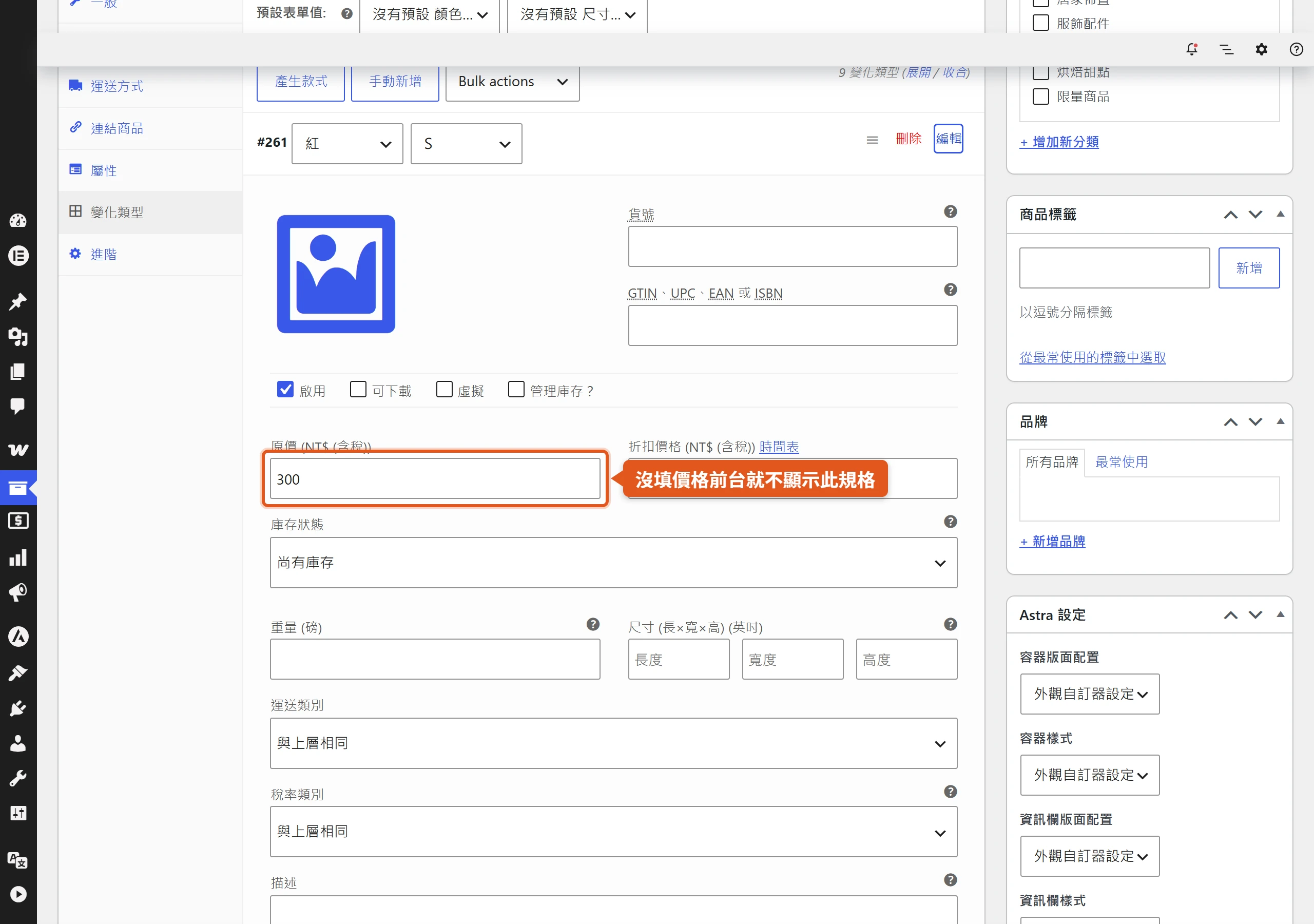Click the help icon next to 貨號
The height and width of the screenshot is (924, 1314).
click(x=950, y=212)
